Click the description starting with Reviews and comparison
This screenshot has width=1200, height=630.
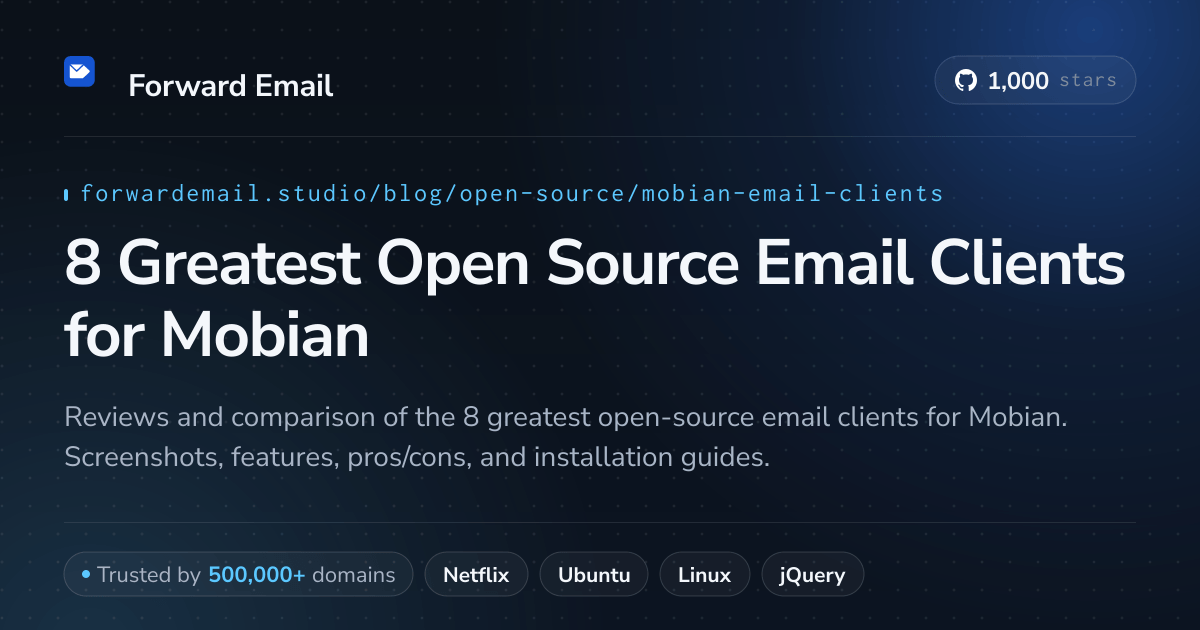[x=566, y=437]
